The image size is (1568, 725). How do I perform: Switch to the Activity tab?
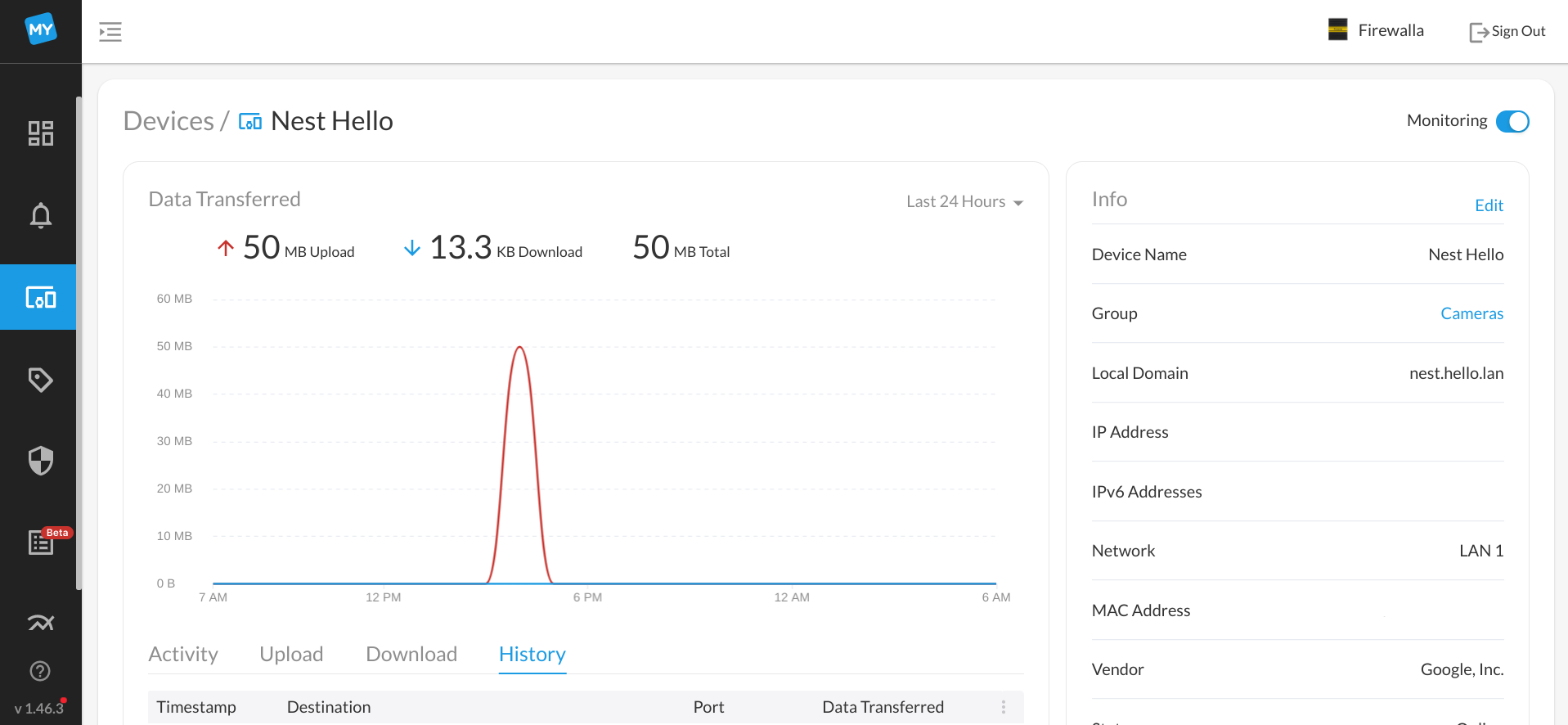pos(183,655)
